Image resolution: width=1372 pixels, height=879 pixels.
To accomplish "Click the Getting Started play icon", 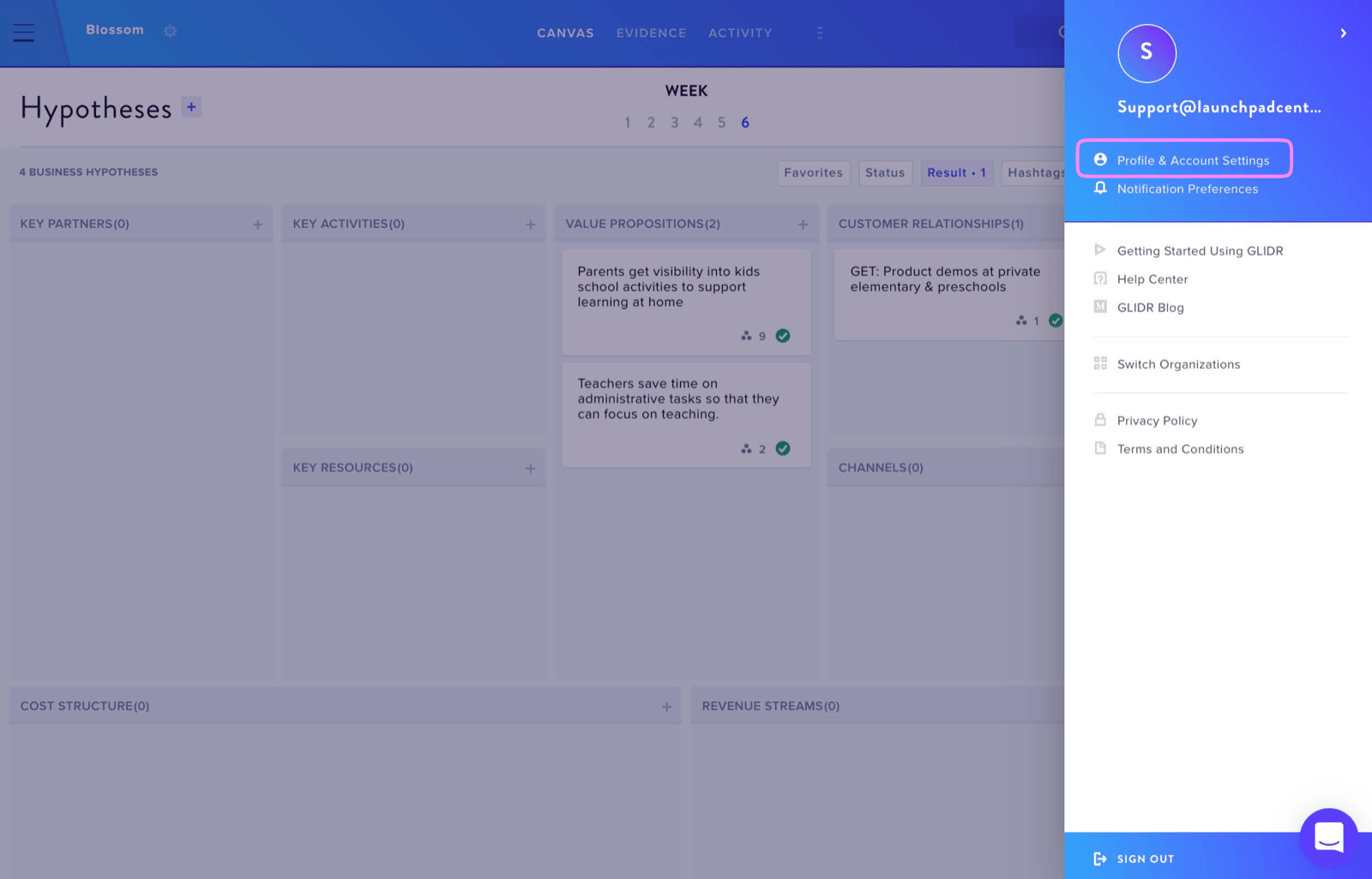I will pyautogui.click(x=1100, y=250).
